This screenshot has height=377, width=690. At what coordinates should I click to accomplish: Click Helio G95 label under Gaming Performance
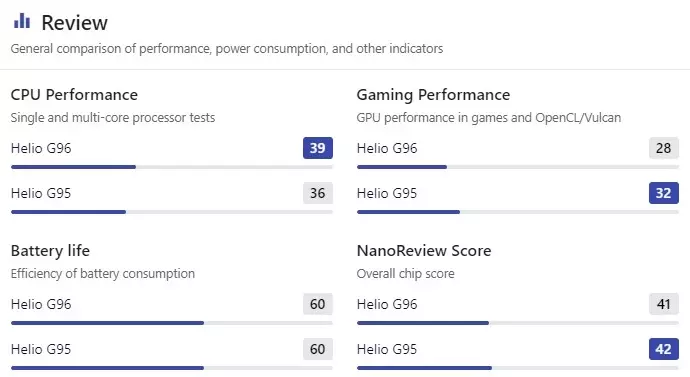[x=387, y=193]
